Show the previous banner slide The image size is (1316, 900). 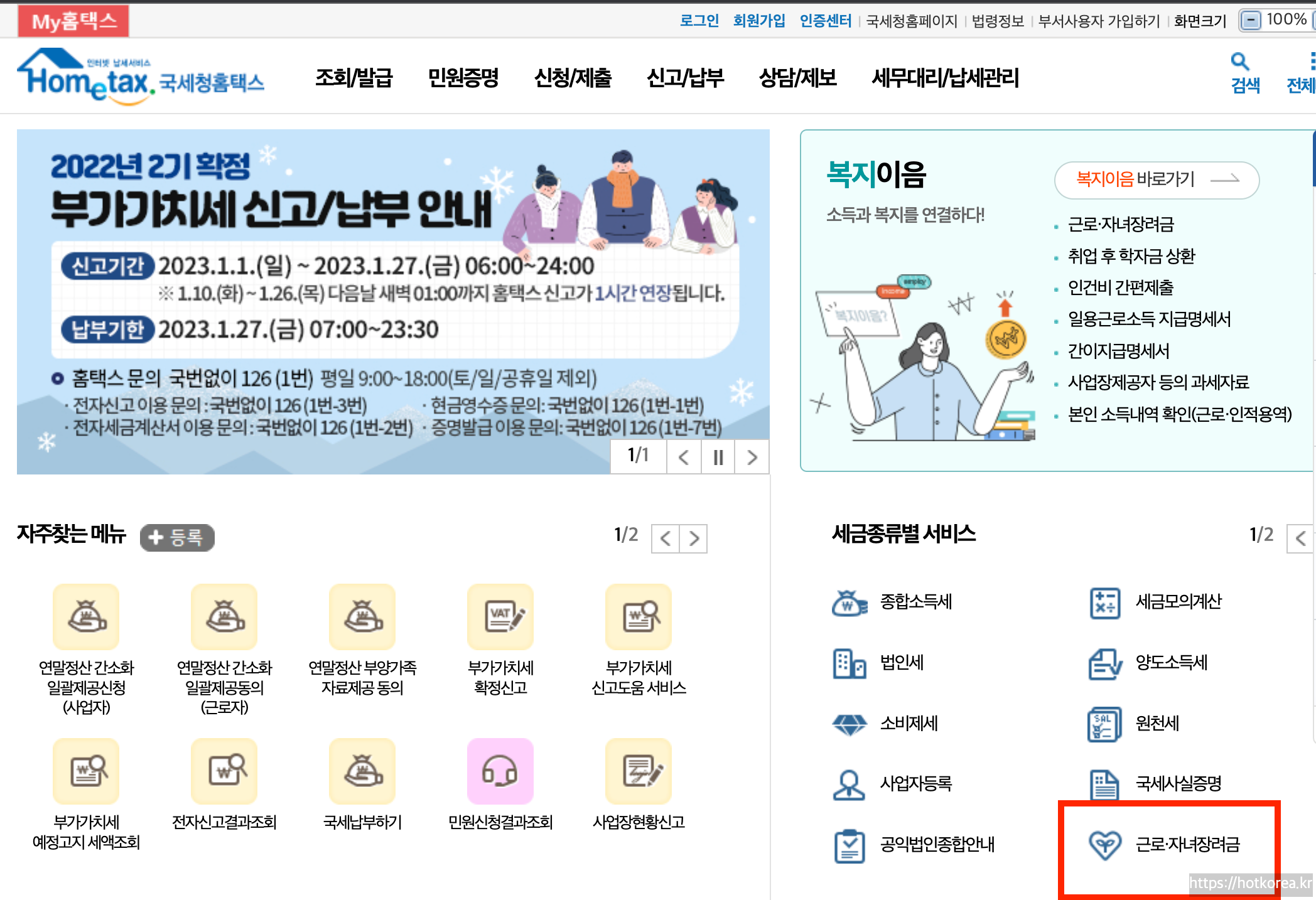684,458
